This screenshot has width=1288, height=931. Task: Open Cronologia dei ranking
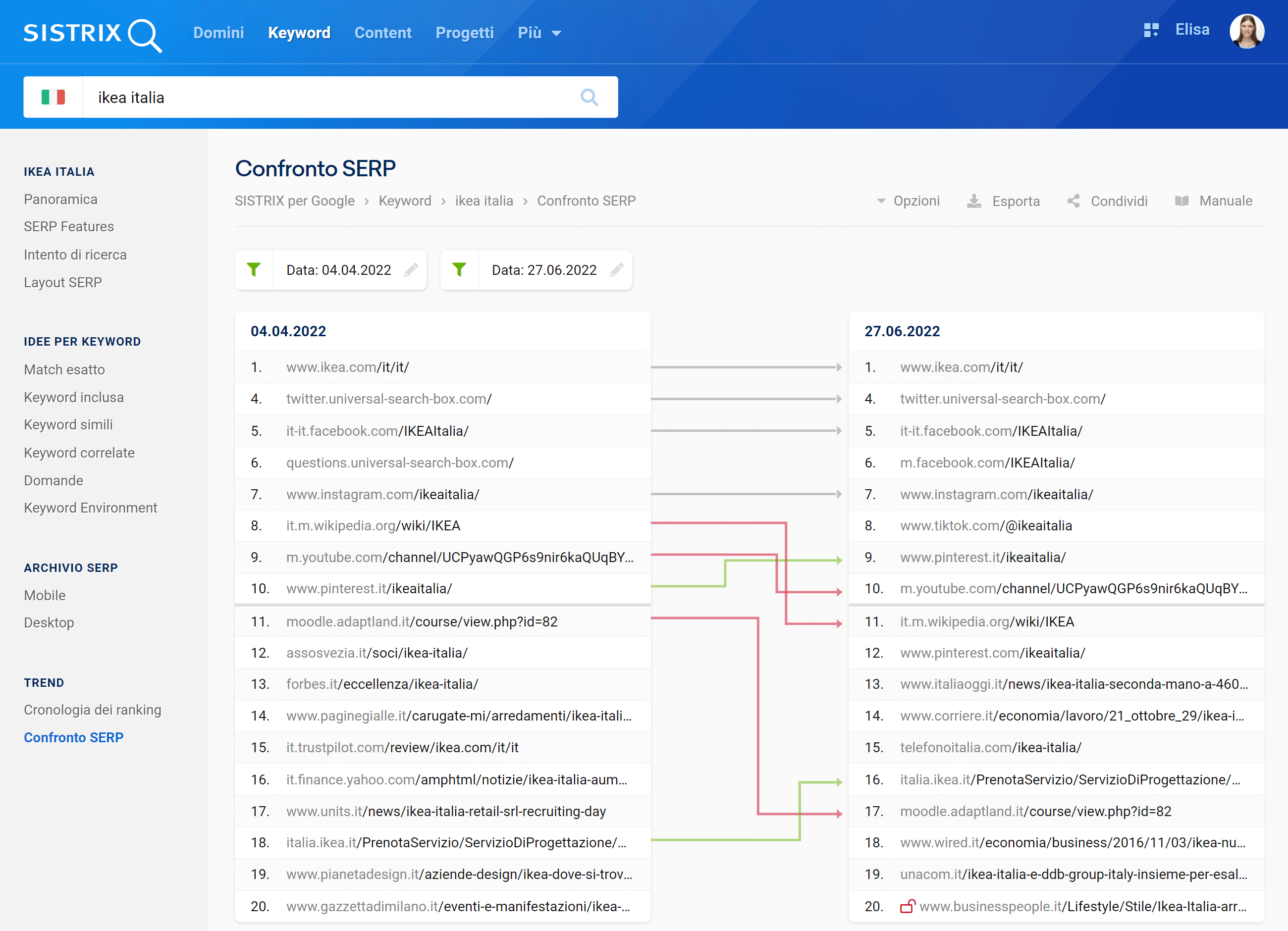[x=93, y=710]
